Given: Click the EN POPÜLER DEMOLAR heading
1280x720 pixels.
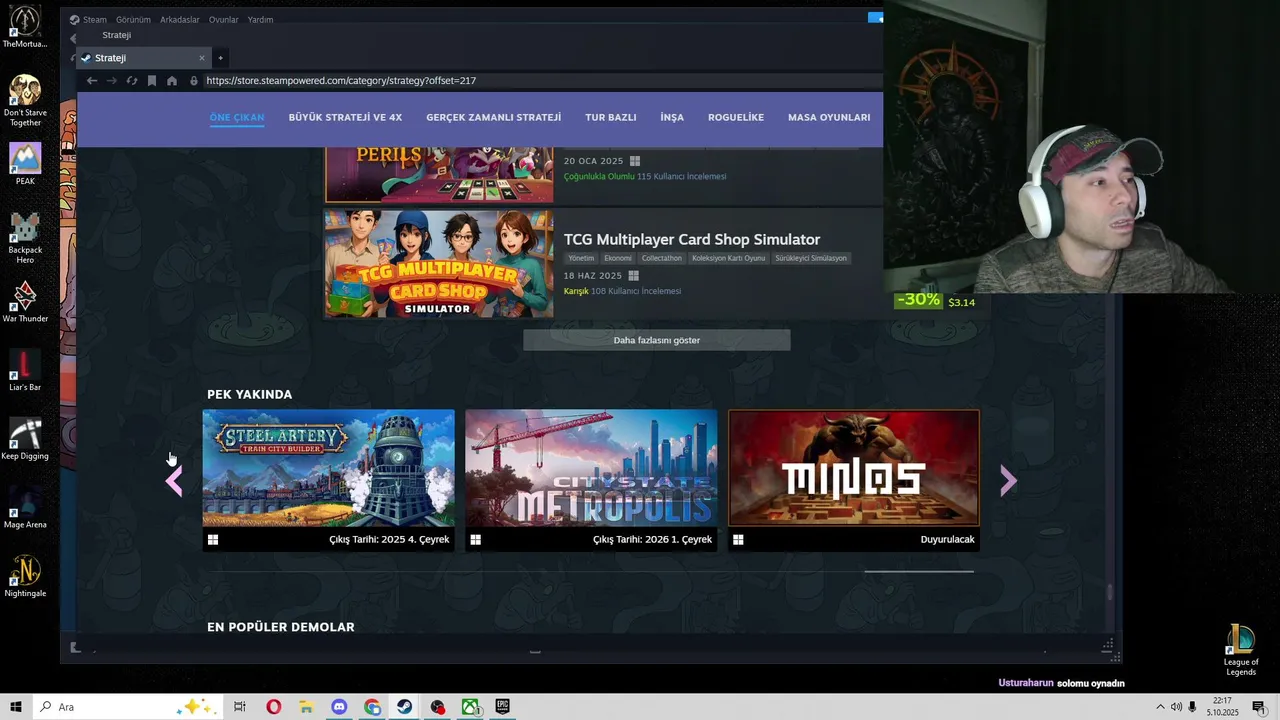Looking at the screenshot, I should [x=281, y=627].
